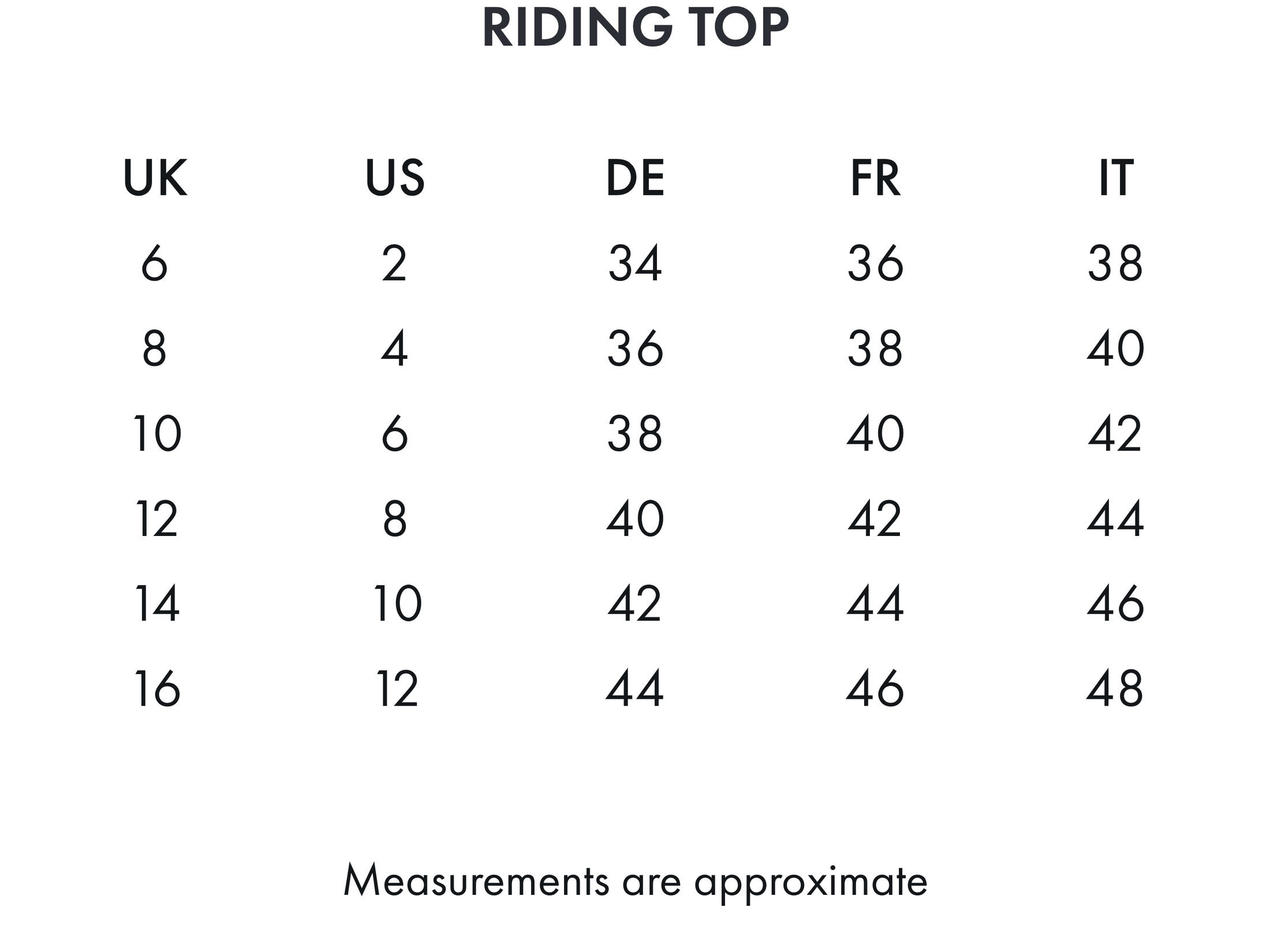This screenshot has width=1270, height=952.
Task: Click US size 12 in last row
Action: pos(397,688)
